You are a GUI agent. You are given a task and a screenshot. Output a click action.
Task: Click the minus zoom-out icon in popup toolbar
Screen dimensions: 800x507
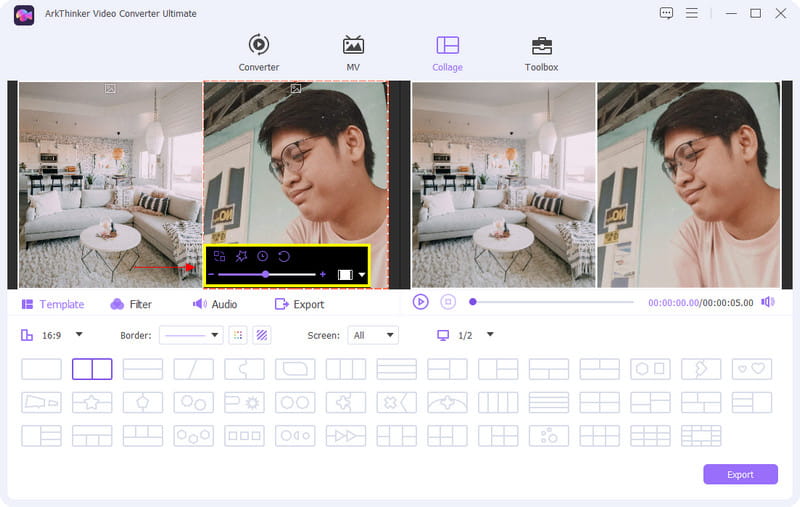coord(211,274)
